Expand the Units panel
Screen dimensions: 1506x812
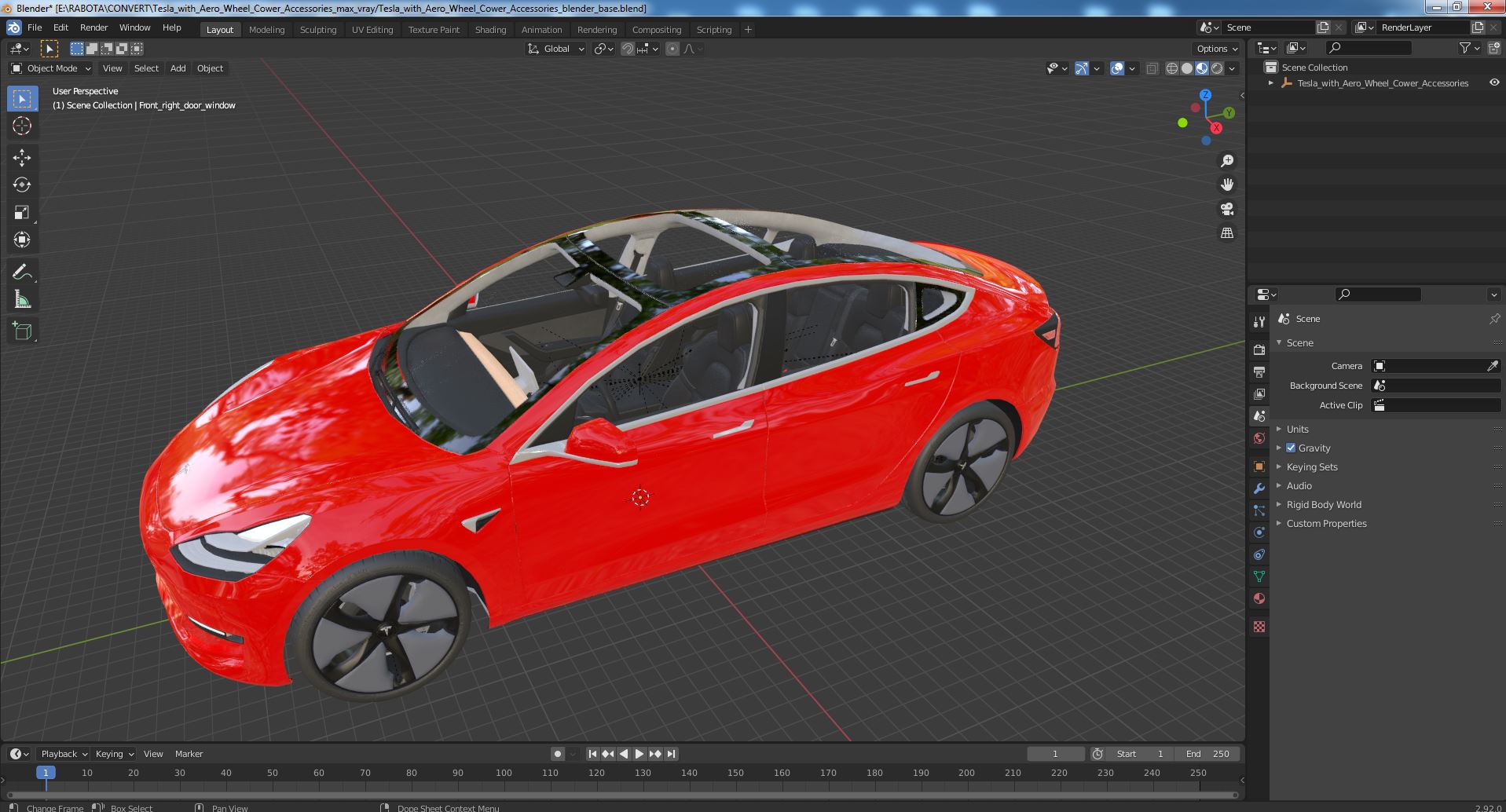pyautogui.click(x=1297, y=429)
